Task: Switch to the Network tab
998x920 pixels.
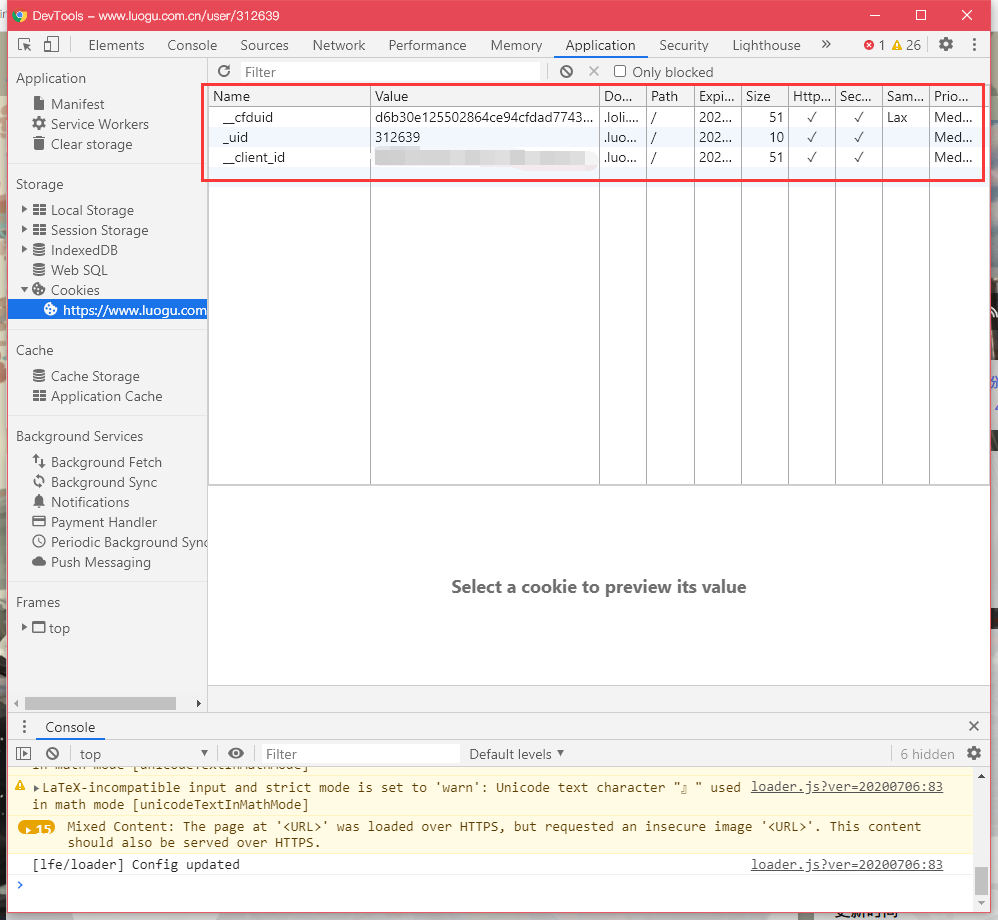Action: [x=339, y=45]
